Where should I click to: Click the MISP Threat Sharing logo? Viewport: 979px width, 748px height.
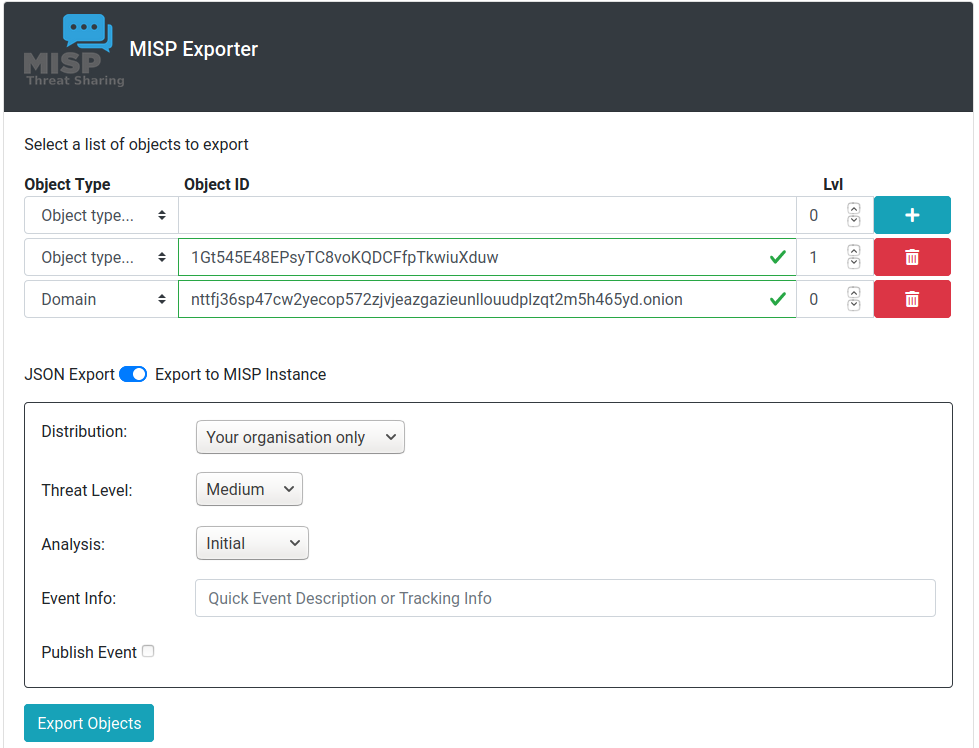point(74,50)
